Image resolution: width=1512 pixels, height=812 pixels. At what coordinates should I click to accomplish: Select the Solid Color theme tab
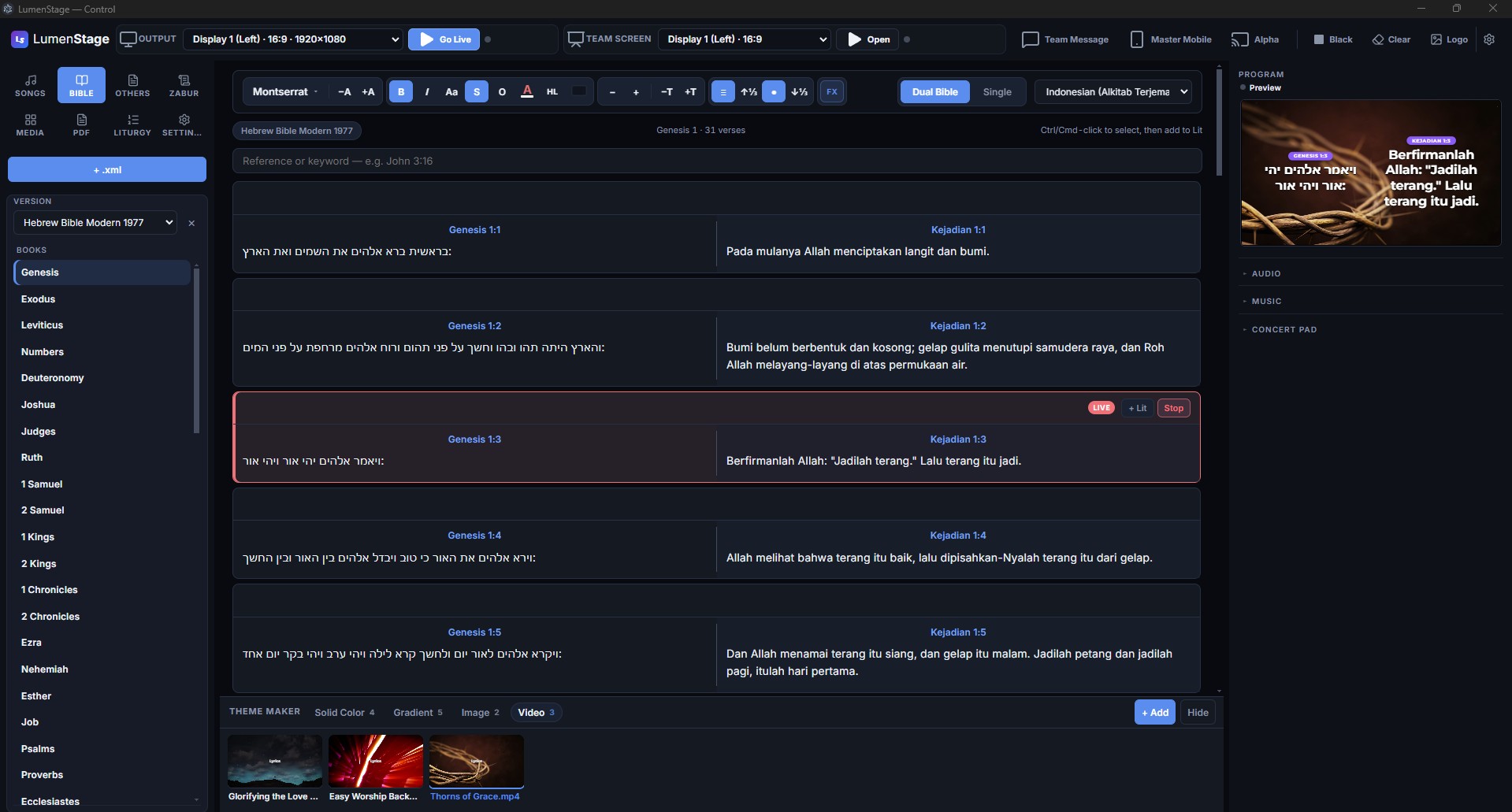344,713
